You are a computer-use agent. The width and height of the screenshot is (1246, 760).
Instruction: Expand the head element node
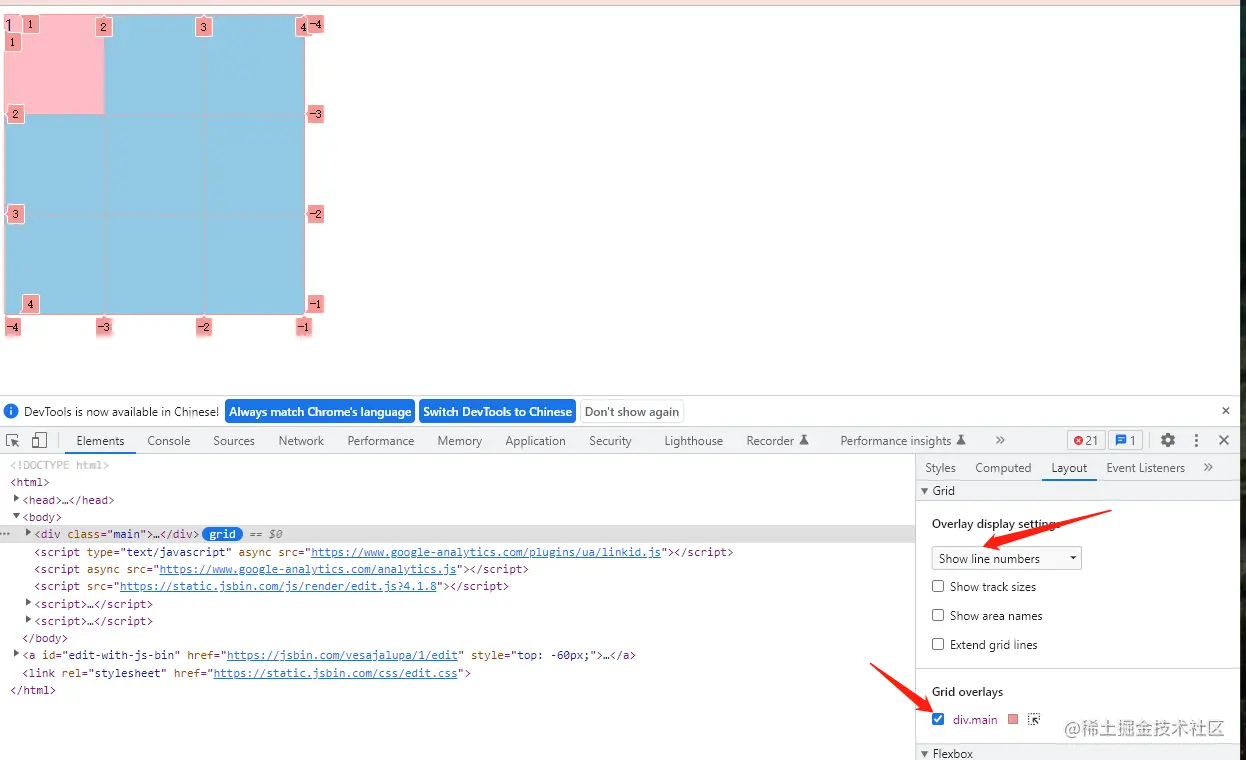click(17, 499)
